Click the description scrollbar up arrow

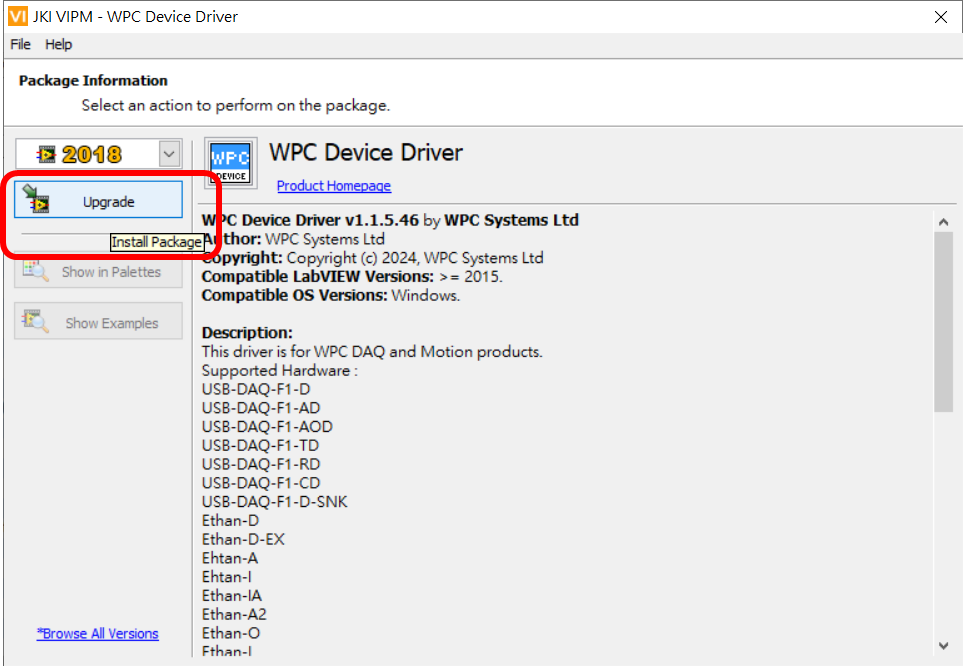(943, 222)
